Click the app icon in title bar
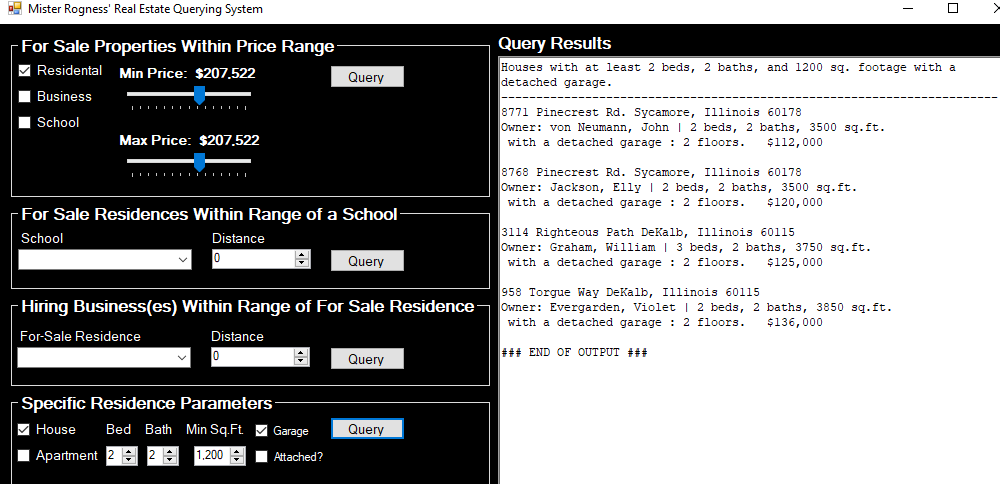Screen dimensions: 1000x484 click(x=13, y=9)
